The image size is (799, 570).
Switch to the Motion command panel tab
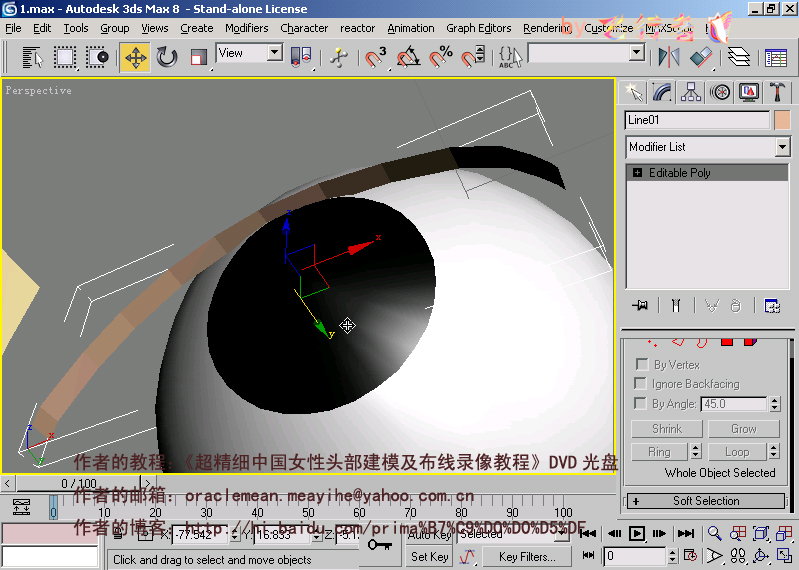click(720, 92)
